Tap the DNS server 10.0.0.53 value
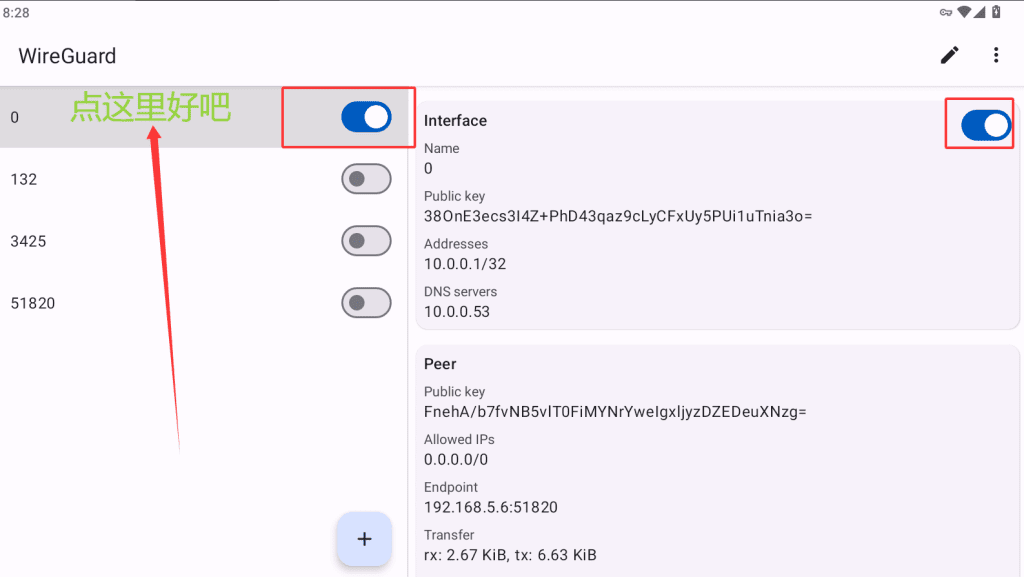 click(x=456, y=311)
